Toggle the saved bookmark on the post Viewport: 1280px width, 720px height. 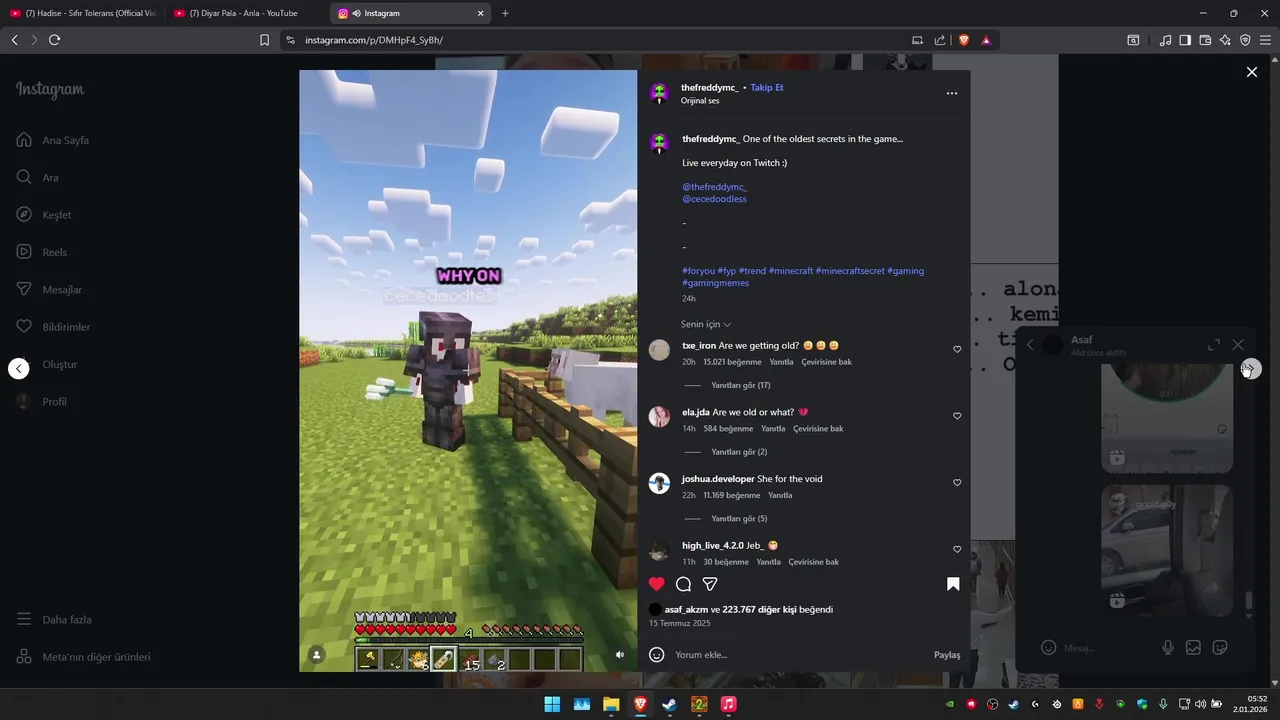tap(953, 584)
